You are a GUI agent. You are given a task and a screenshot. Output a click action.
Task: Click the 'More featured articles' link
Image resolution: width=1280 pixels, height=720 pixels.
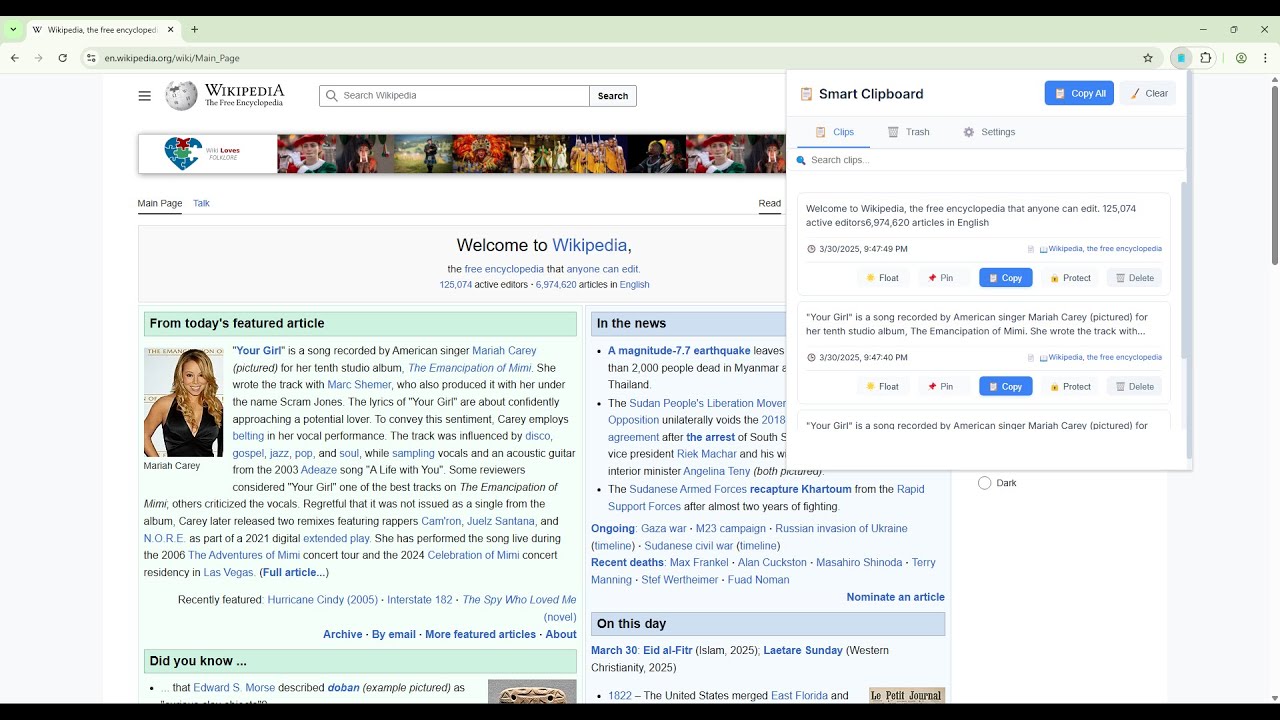click(480, 634)
